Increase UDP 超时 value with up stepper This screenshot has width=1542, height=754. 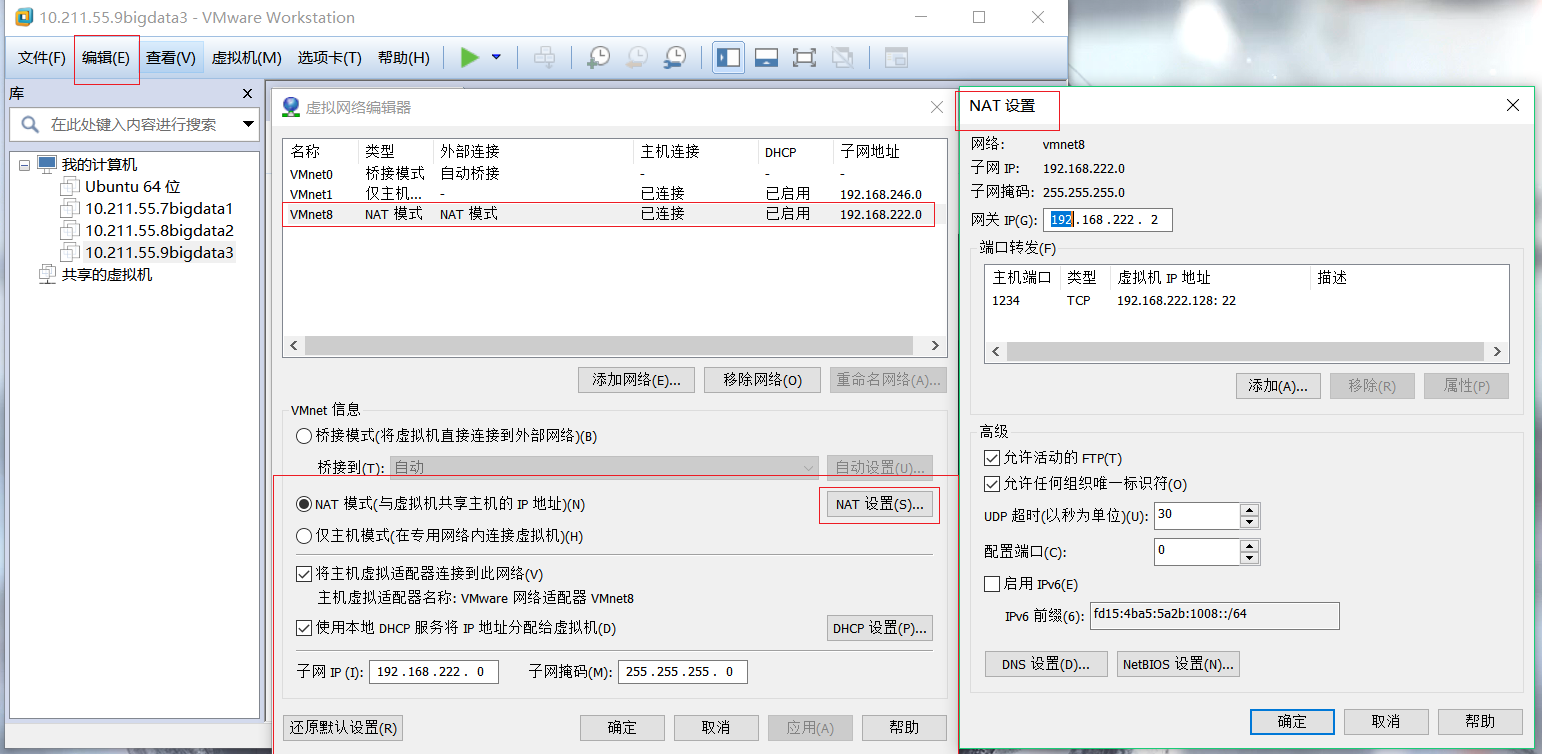point(1249,511)
